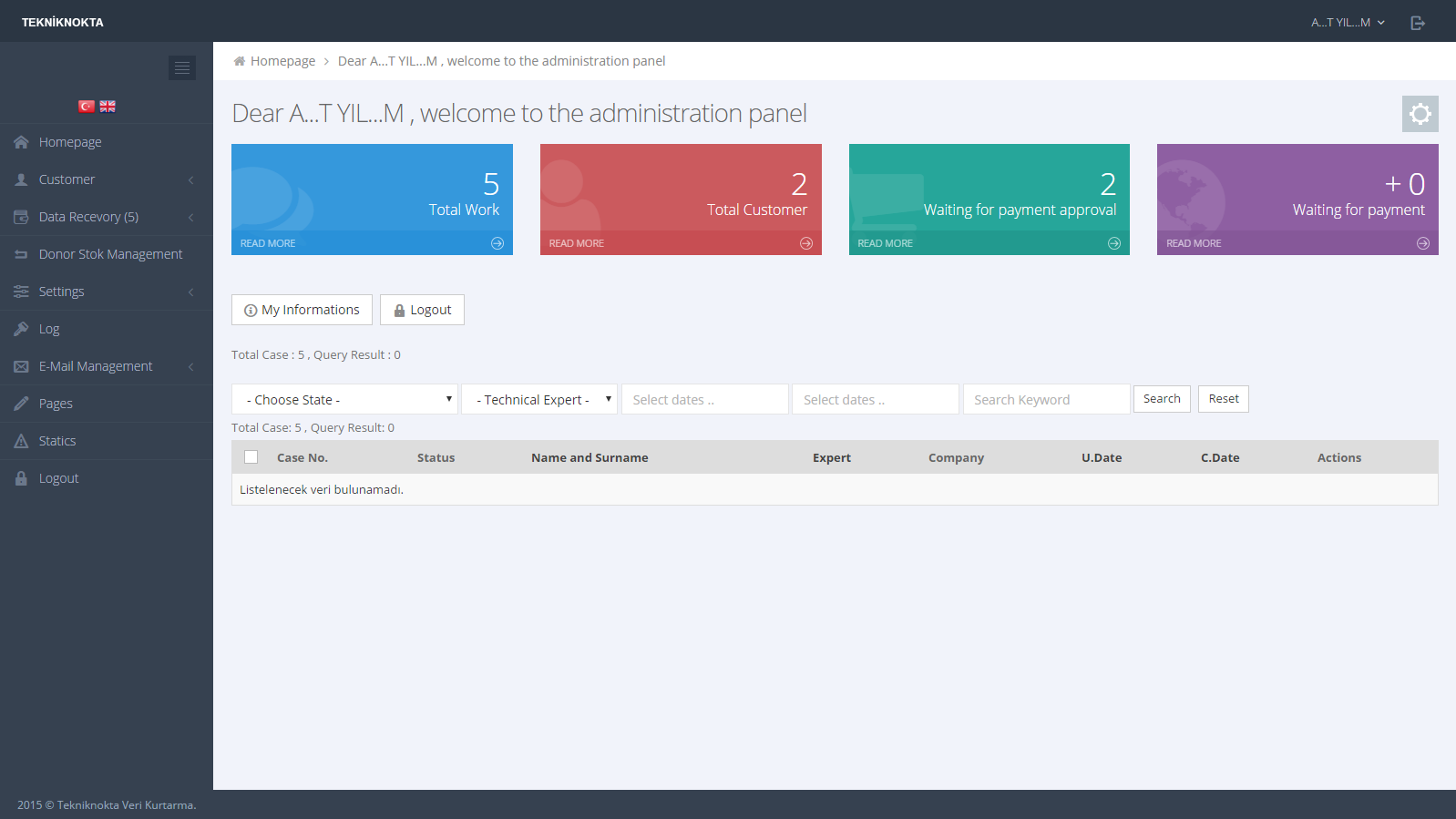Click the home icon in the breadcrumb
Image resolution: width=1456 pixels, height=819 pixels.
pos(240,61)
